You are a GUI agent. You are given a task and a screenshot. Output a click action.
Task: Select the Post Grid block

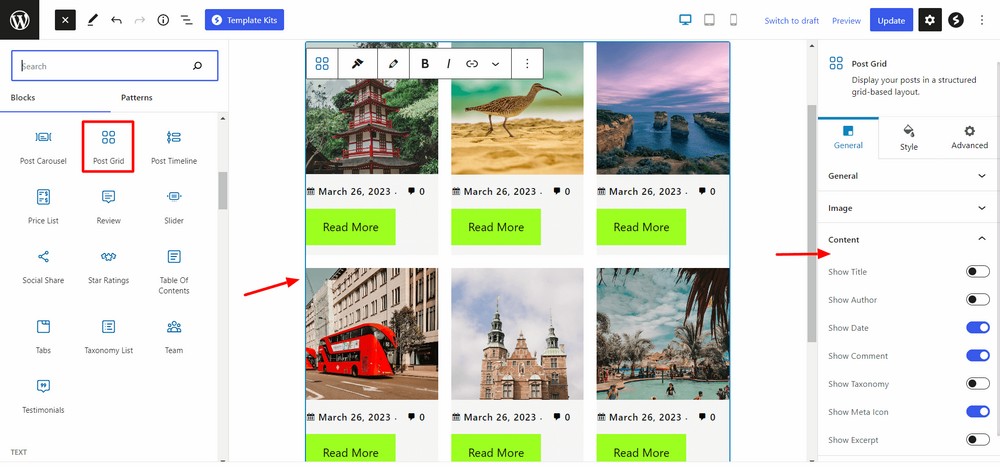108,145
